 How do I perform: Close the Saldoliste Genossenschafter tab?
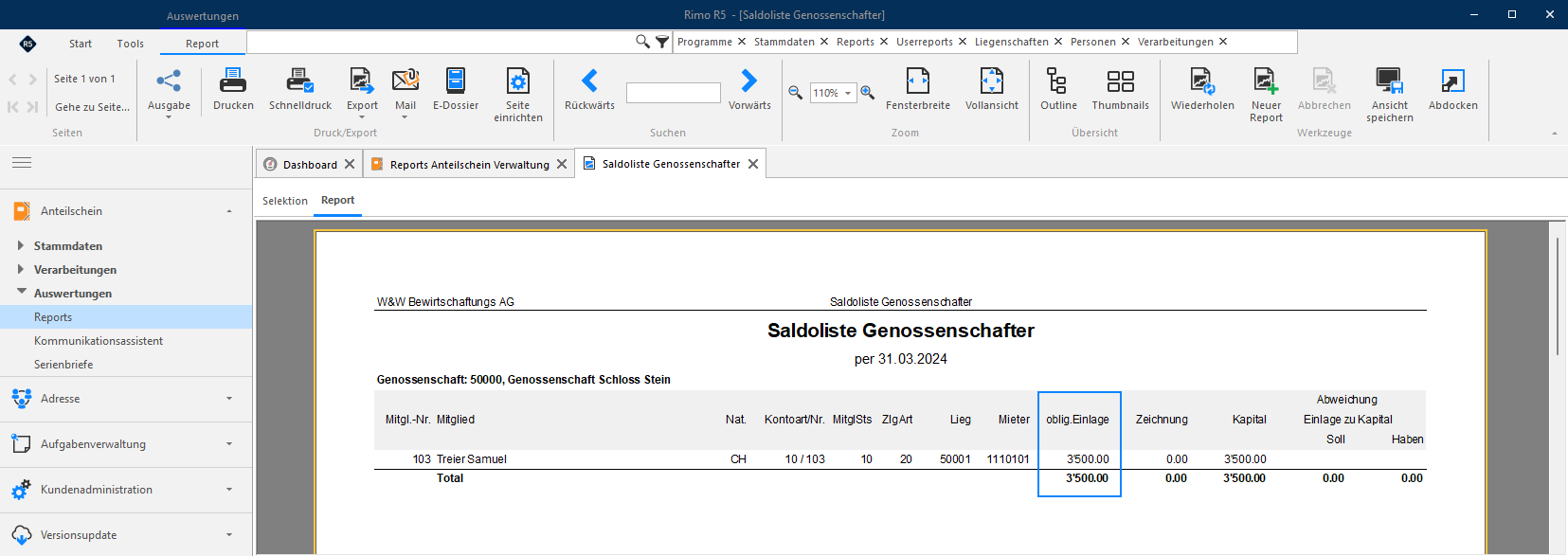click(x=753, y=164)
